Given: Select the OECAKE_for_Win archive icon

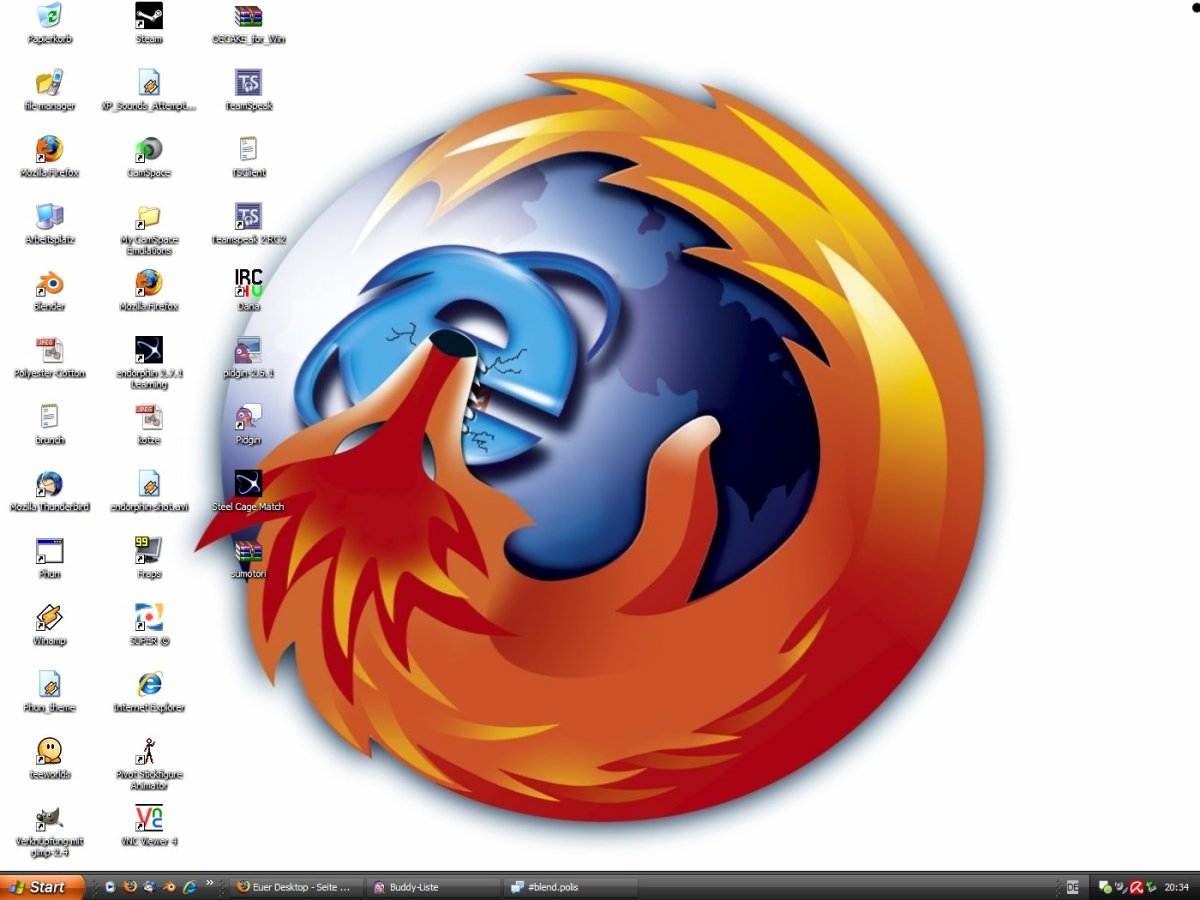Looking at the screenshot, I should (x=248, y=17).
